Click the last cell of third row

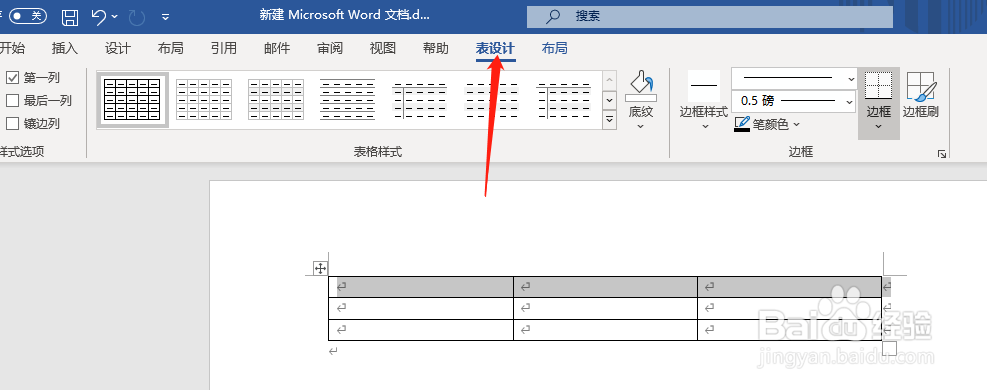(x=789, y=330)
